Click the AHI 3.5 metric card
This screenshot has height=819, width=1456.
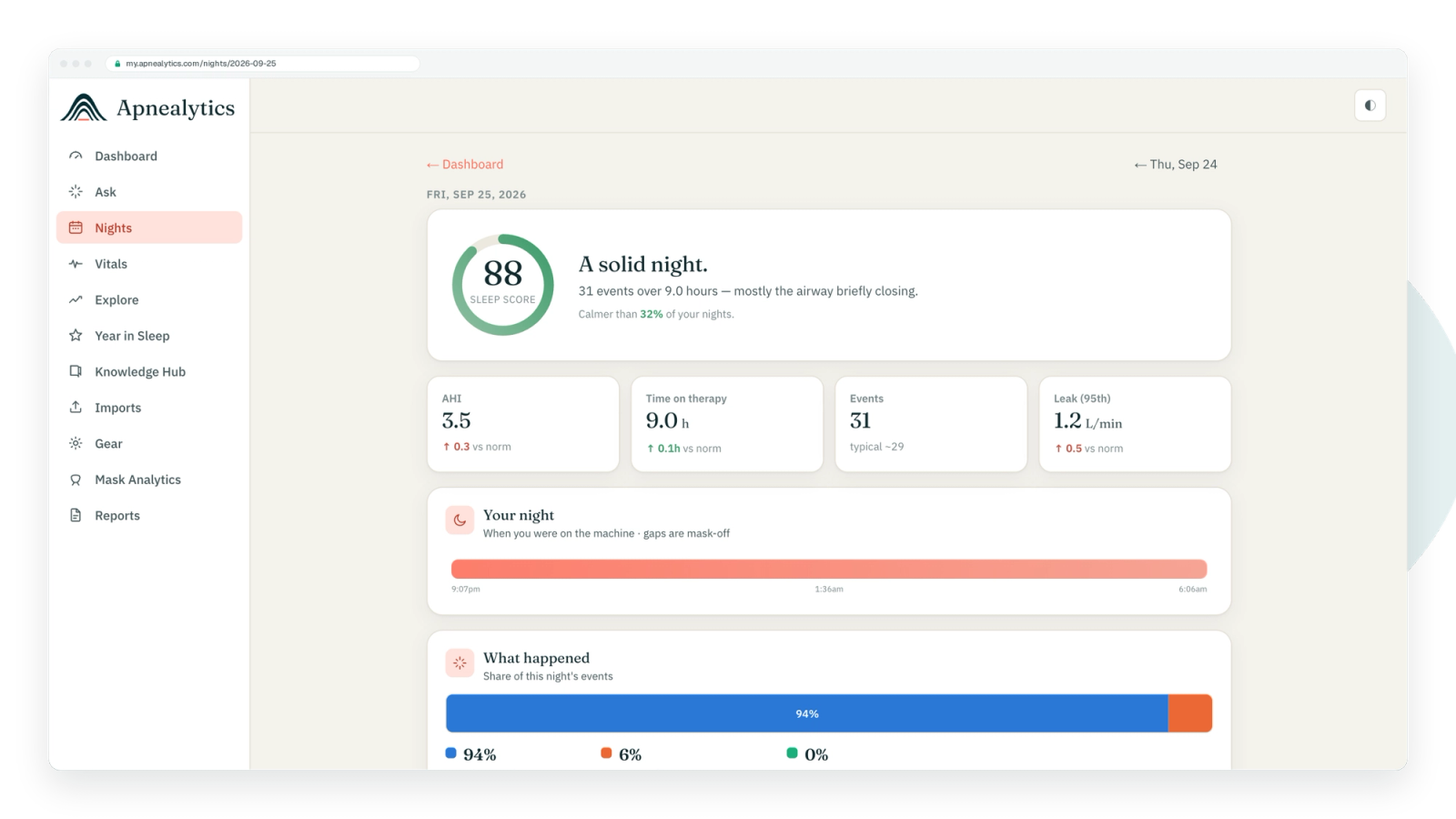click(x=523, y=424)
